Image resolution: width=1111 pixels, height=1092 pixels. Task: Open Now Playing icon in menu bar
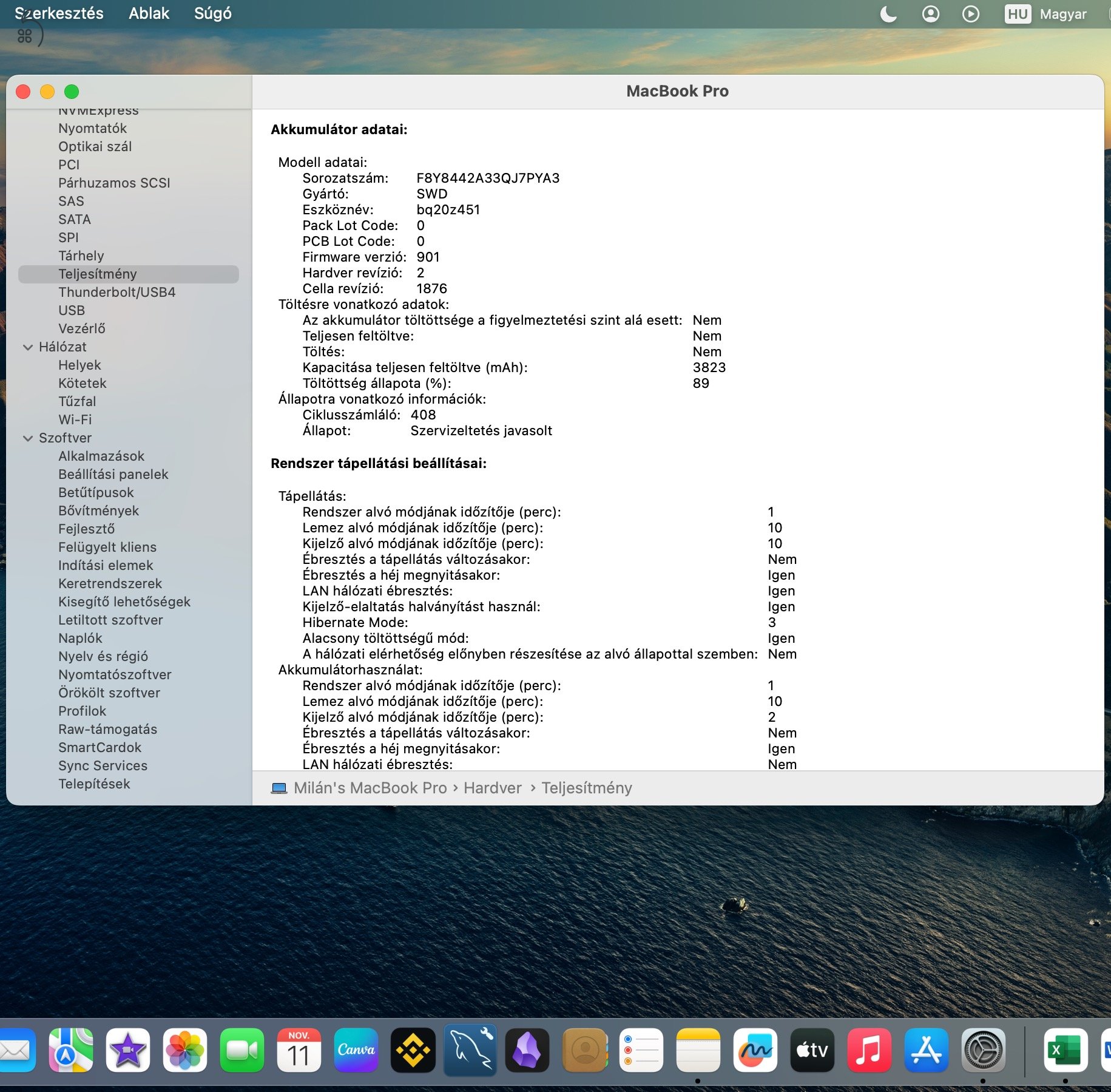pos(971,14)
